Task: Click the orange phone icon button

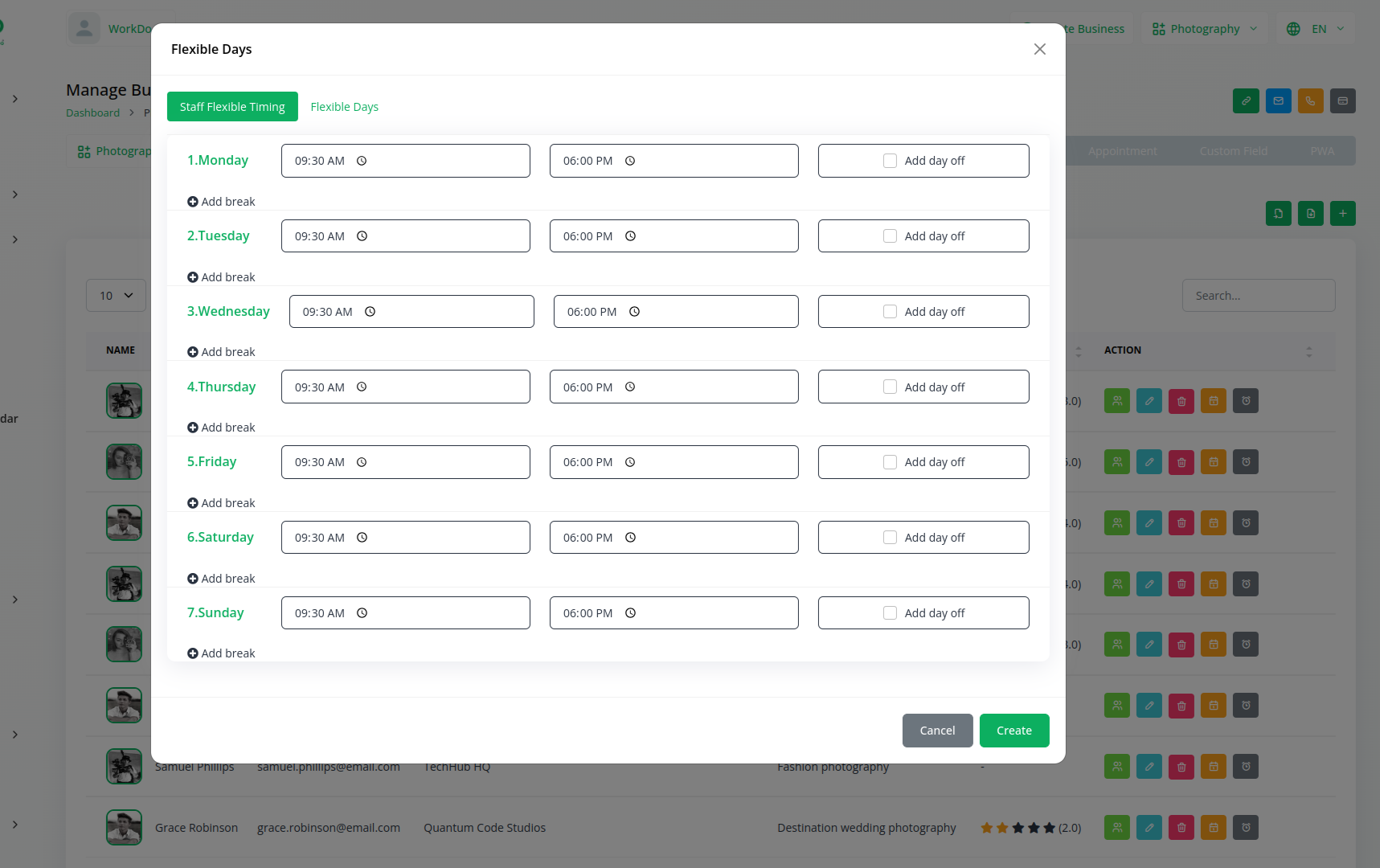Action: (x=1310, y=100)
